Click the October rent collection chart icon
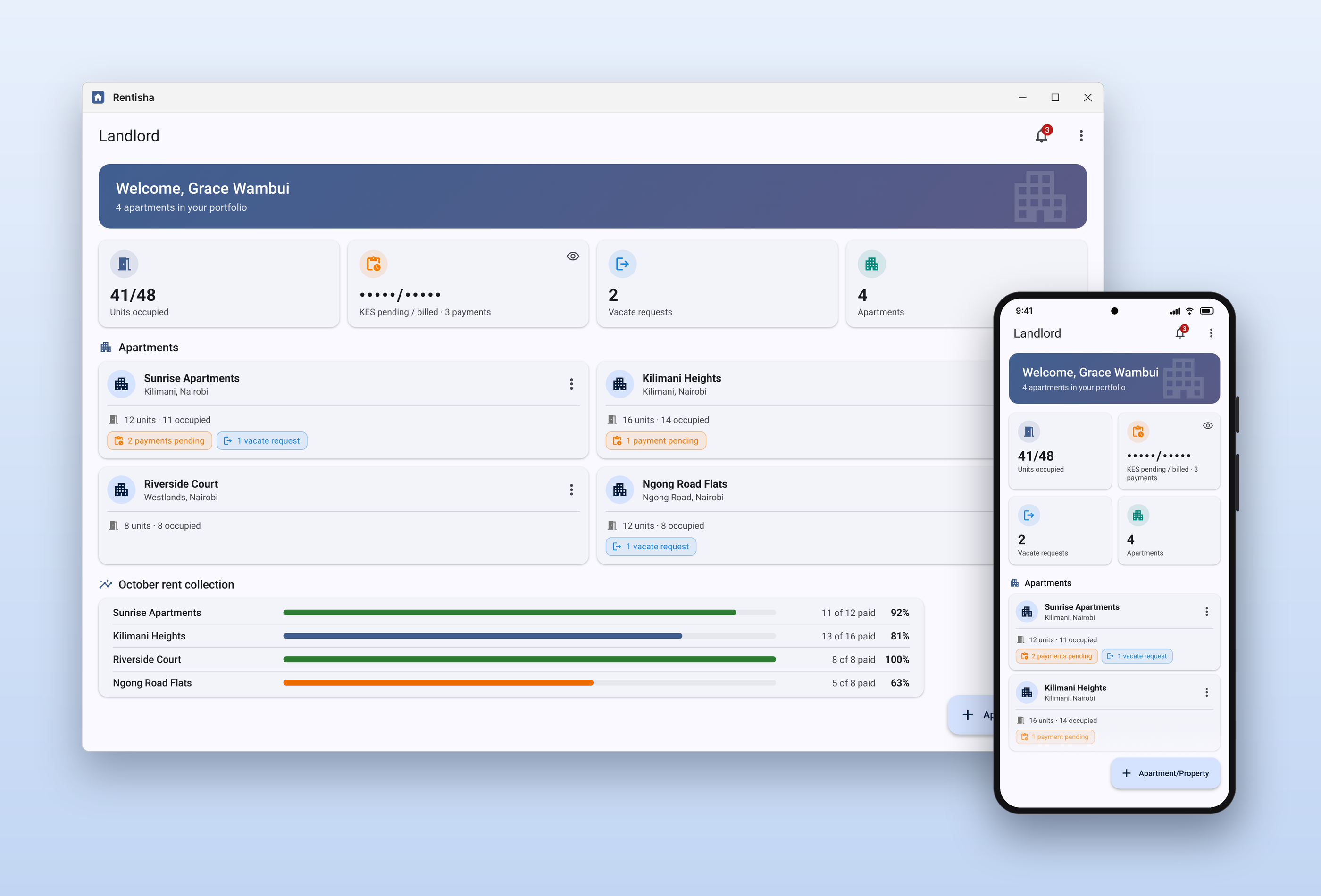The width and height of the screenshot is (1321, 896). tap(106, 584)
